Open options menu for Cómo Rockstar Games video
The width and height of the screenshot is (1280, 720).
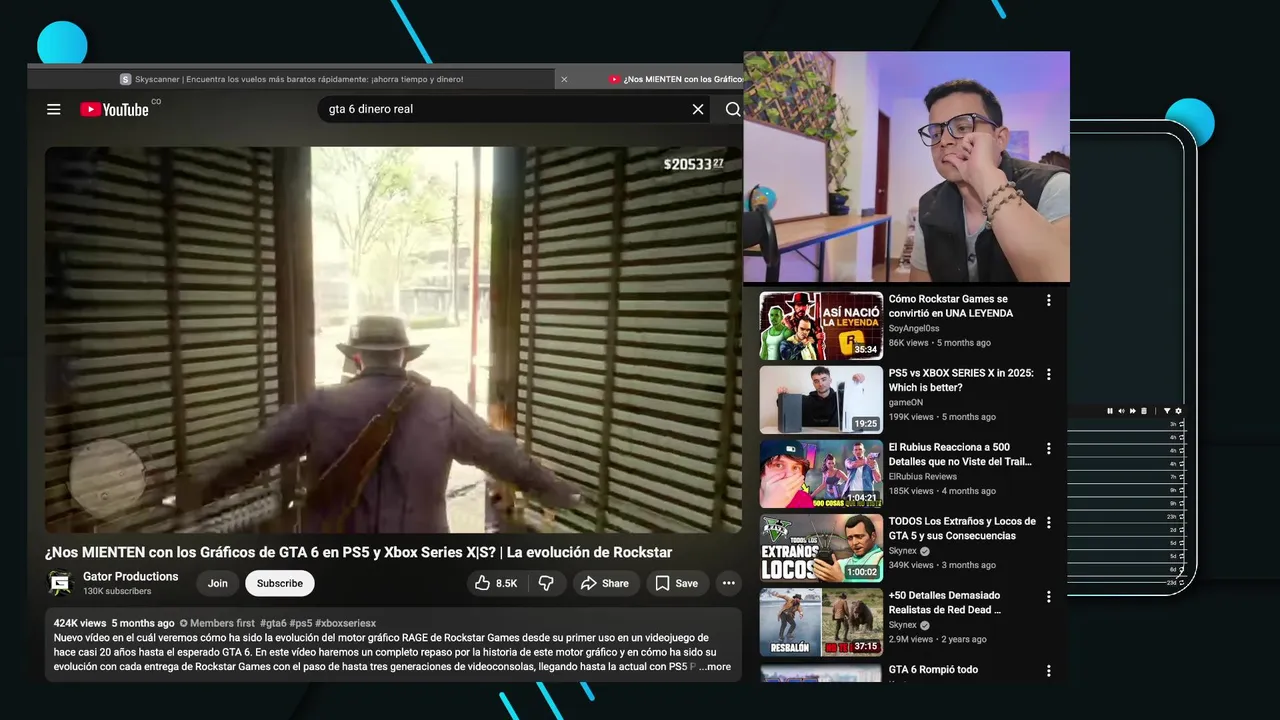point(1048,300)
